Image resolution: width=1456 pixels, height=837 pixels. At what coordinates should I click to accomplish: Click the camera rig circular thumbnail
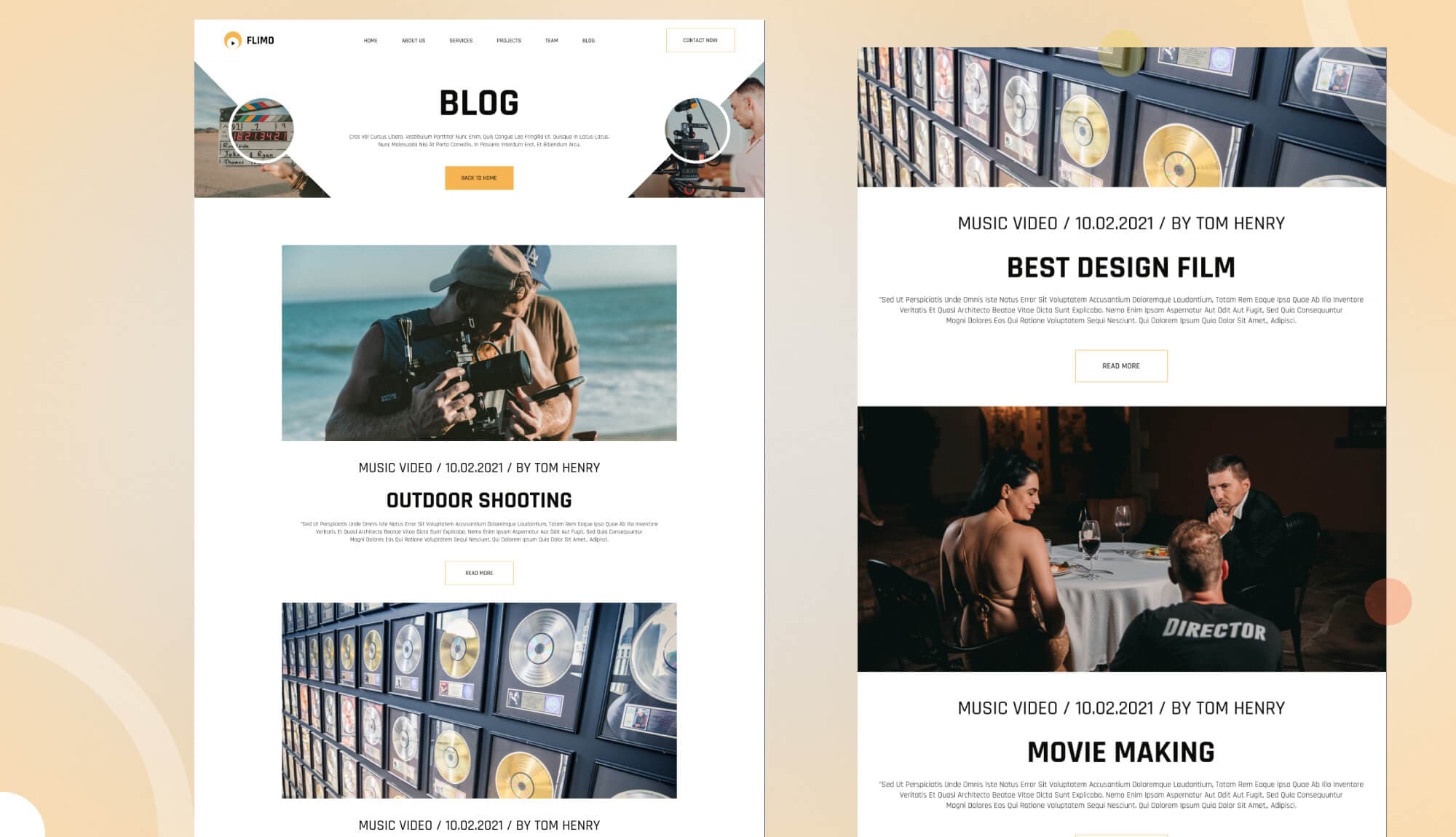coord(697,131)
